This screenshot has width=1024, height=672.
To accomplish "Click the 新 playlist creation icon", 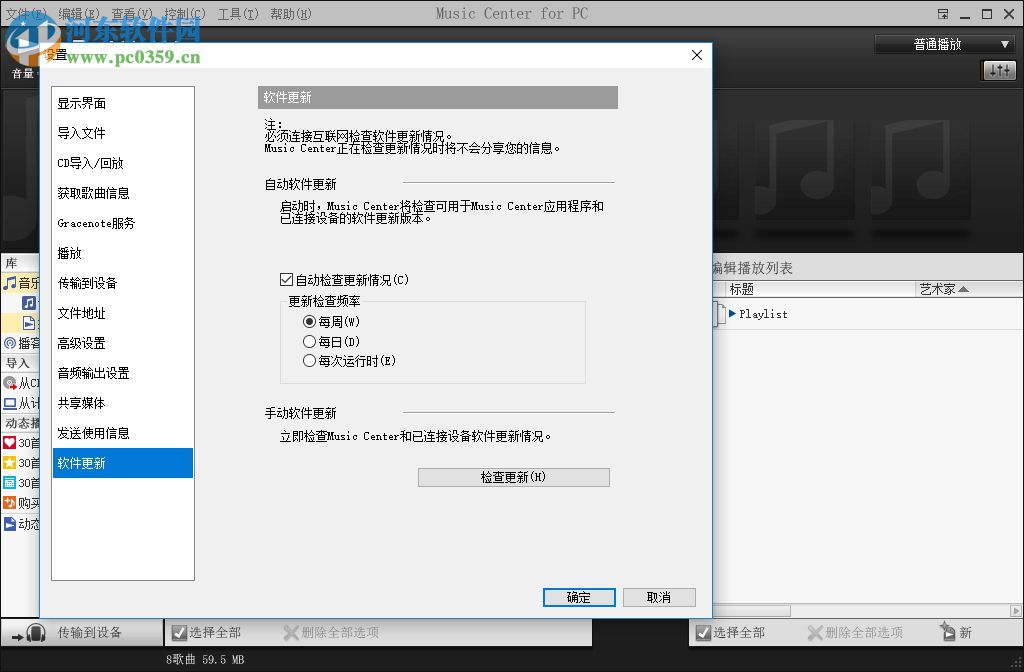I will 948,633.
